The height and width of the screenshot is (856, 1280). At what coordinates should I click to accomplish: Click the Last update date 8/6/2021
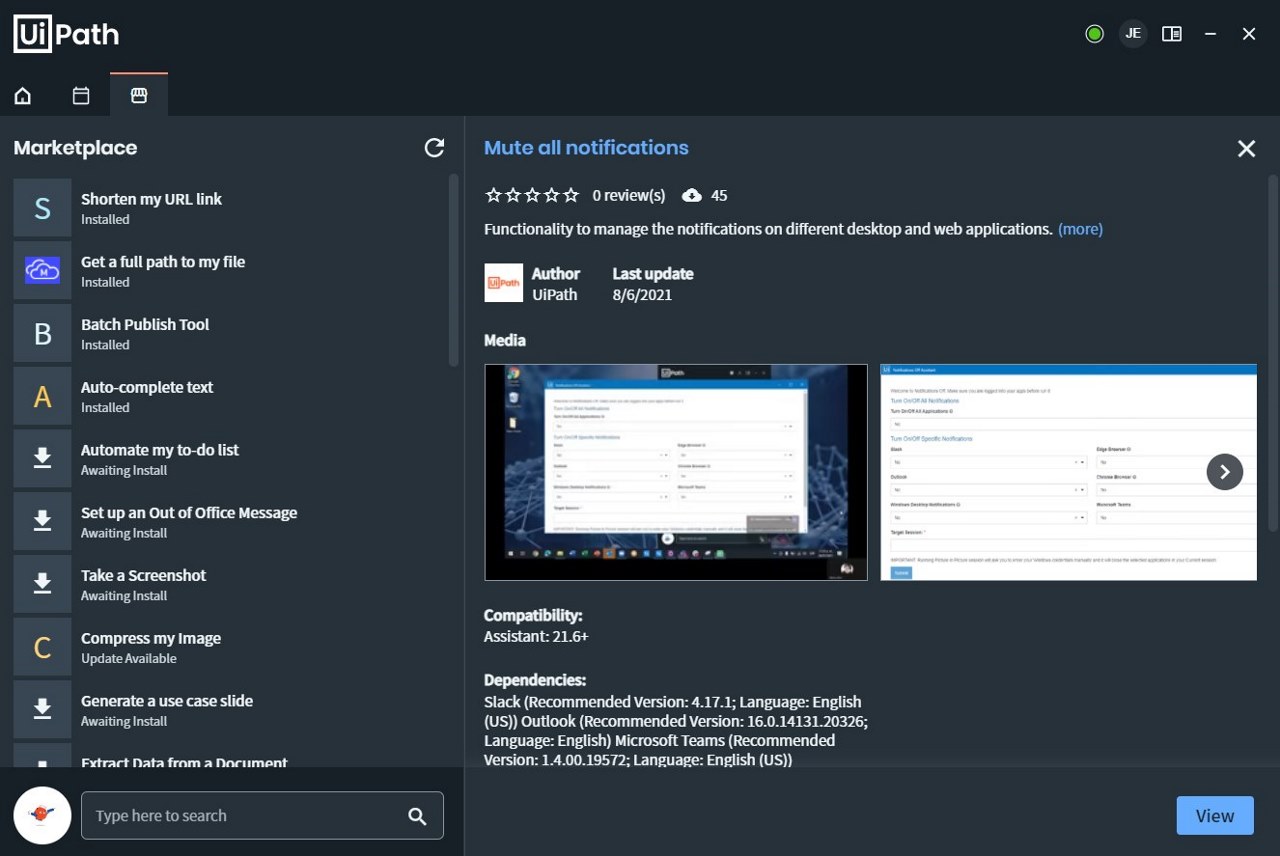(x=642, y=295)
